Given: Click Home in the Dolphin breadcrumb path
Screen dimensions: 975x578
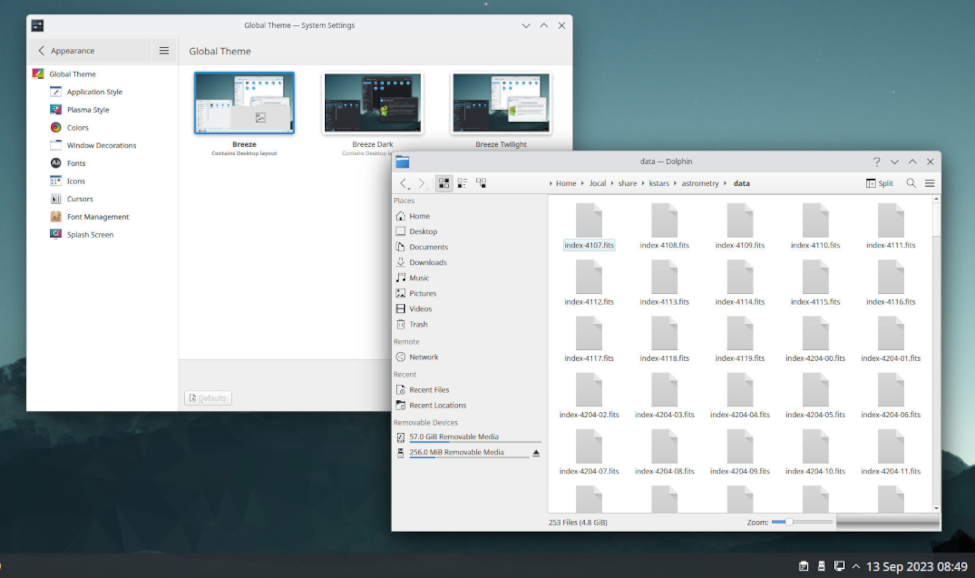Looking at the screenshot, I should [x=566, y=183].
